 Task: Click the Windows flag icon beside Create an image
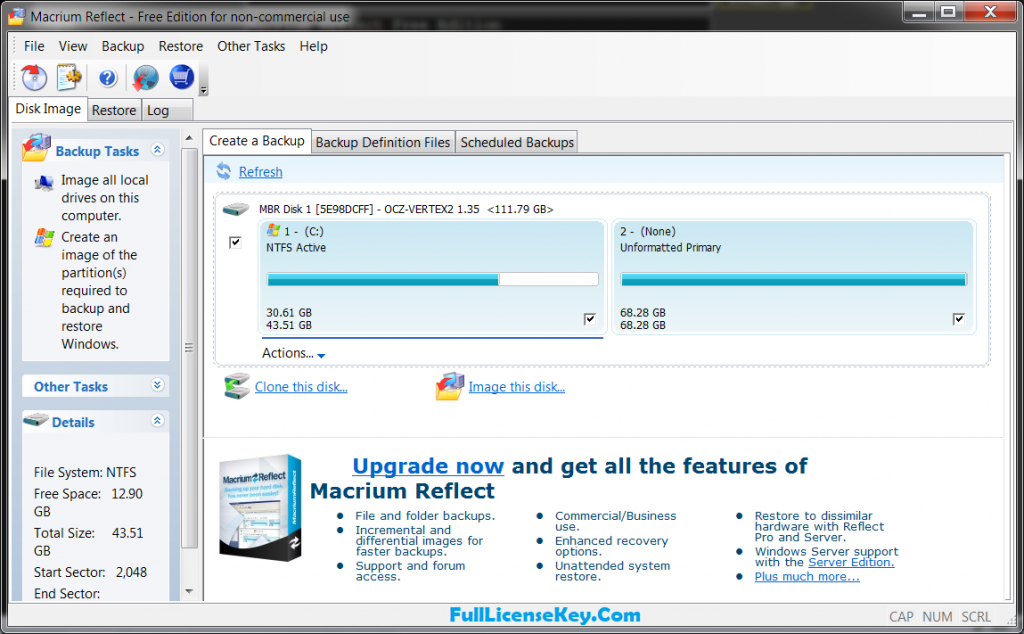(x=44, y=238)
